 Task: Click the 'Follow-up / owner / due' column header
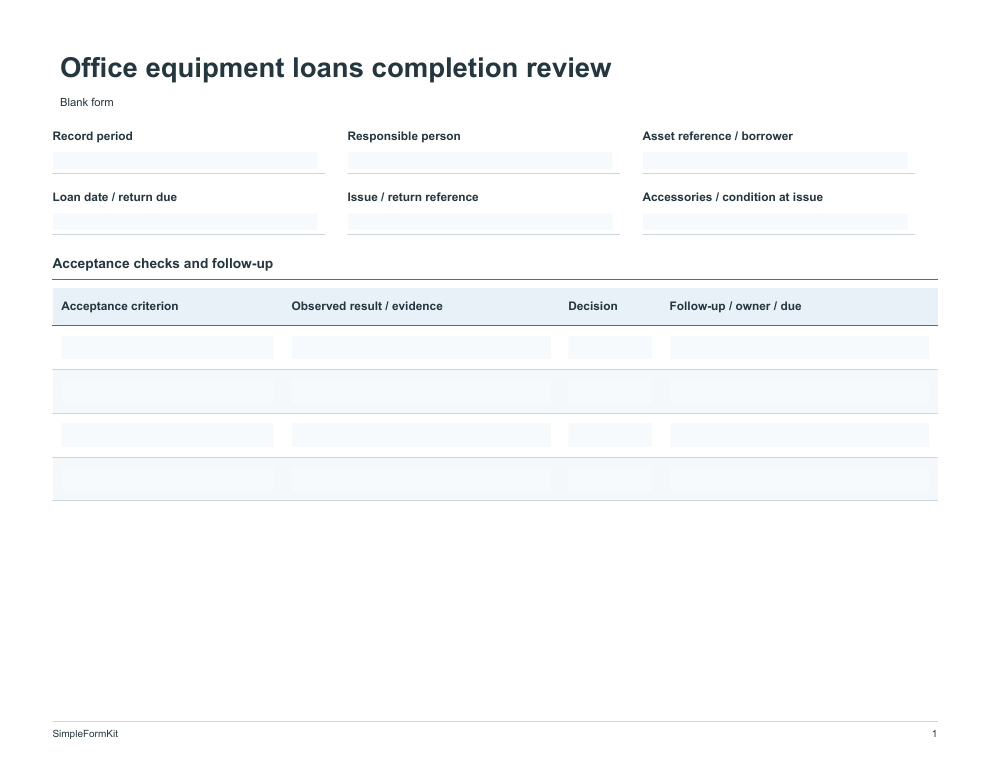tap(736, 306)
